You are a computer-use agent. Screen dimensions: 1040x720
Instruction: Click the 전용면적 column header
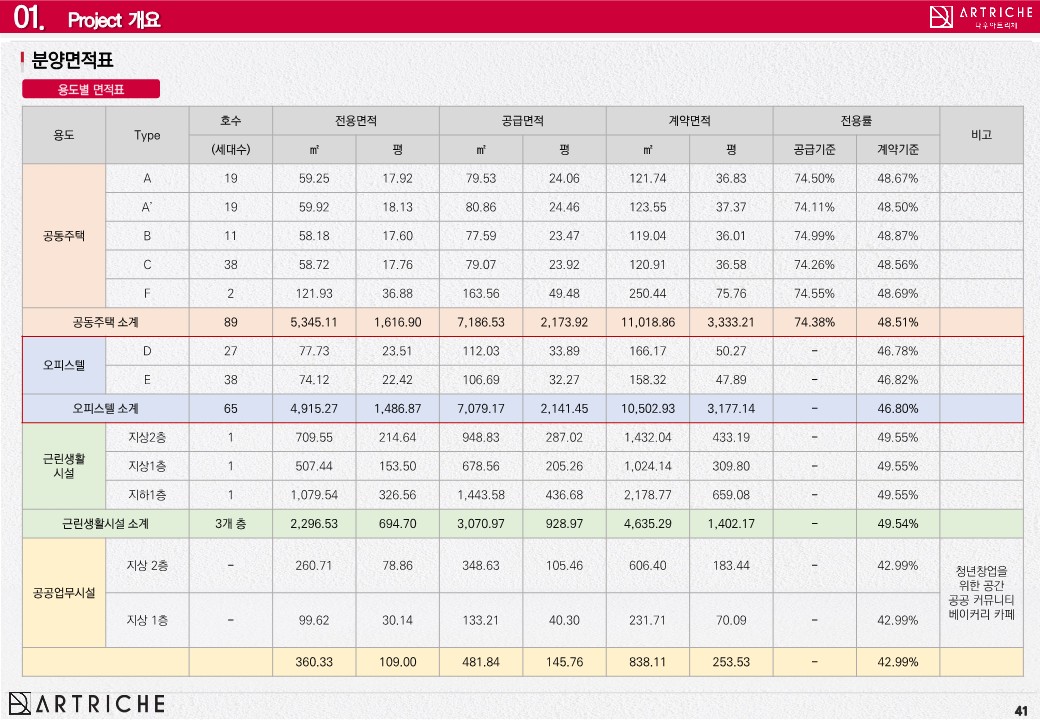(x=356, y=121)
